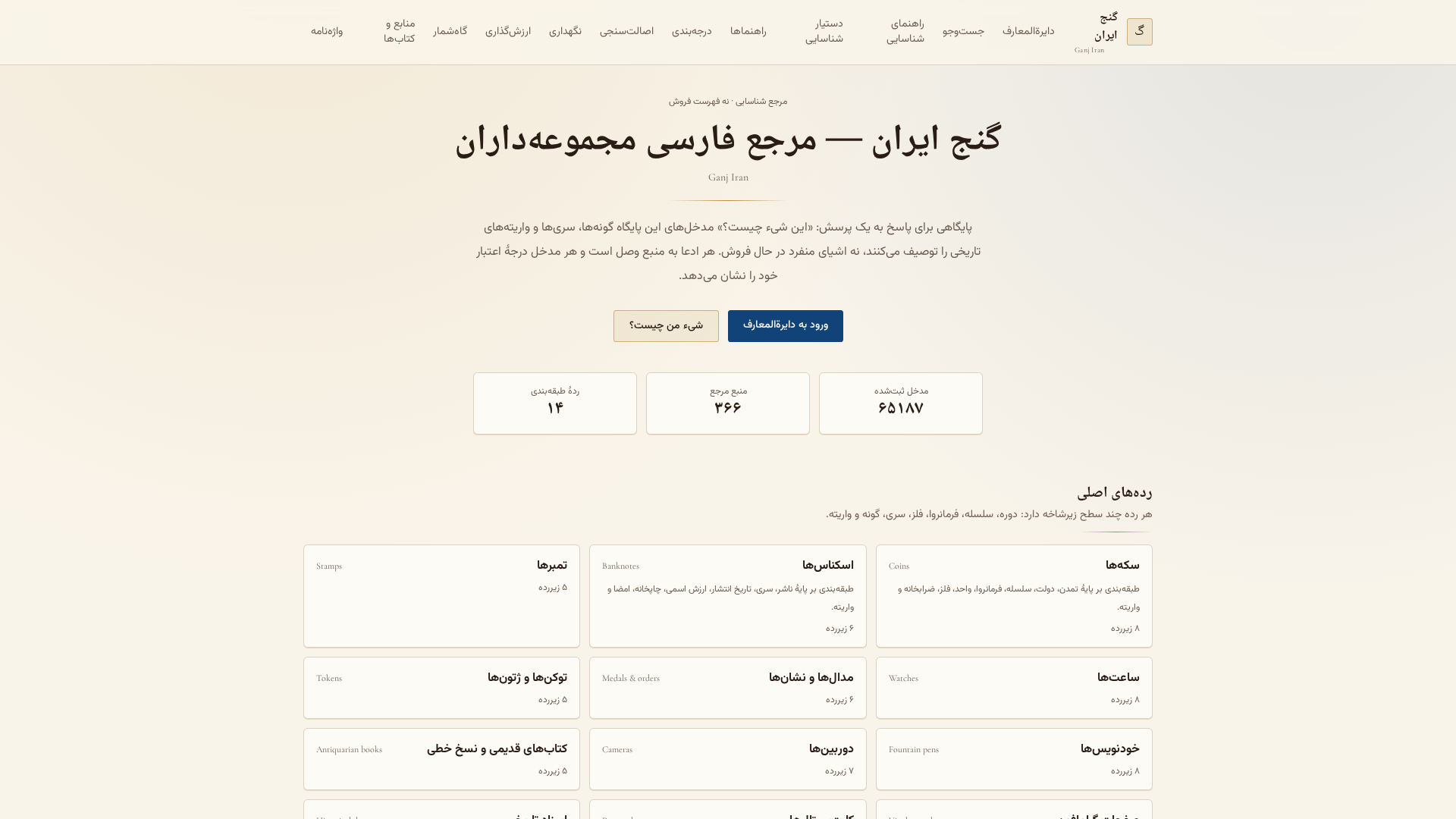Click the رده‌های اصلی section heading
Image resolution: width=1456 pixels, height=819 pixels.
1115,493
